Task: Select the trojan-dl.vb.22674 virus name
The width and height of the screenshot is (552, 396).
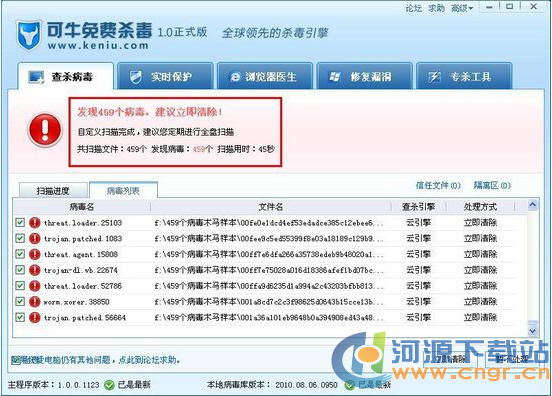Action: 81,270
